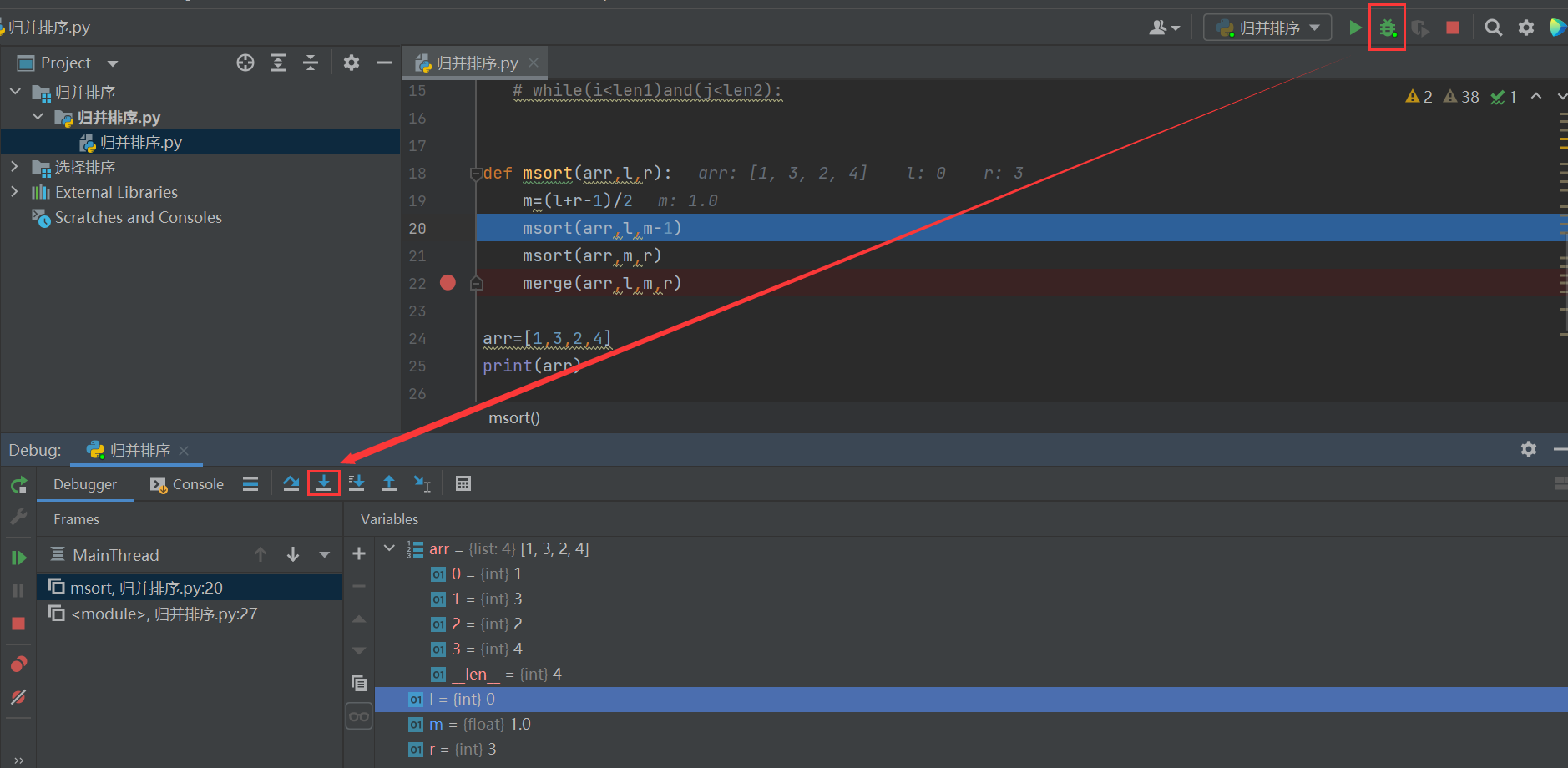Image resolution: width=1568 pixels, height=768 pixels.
Task: Click the Step Out icon
Action: pos(389,483)
